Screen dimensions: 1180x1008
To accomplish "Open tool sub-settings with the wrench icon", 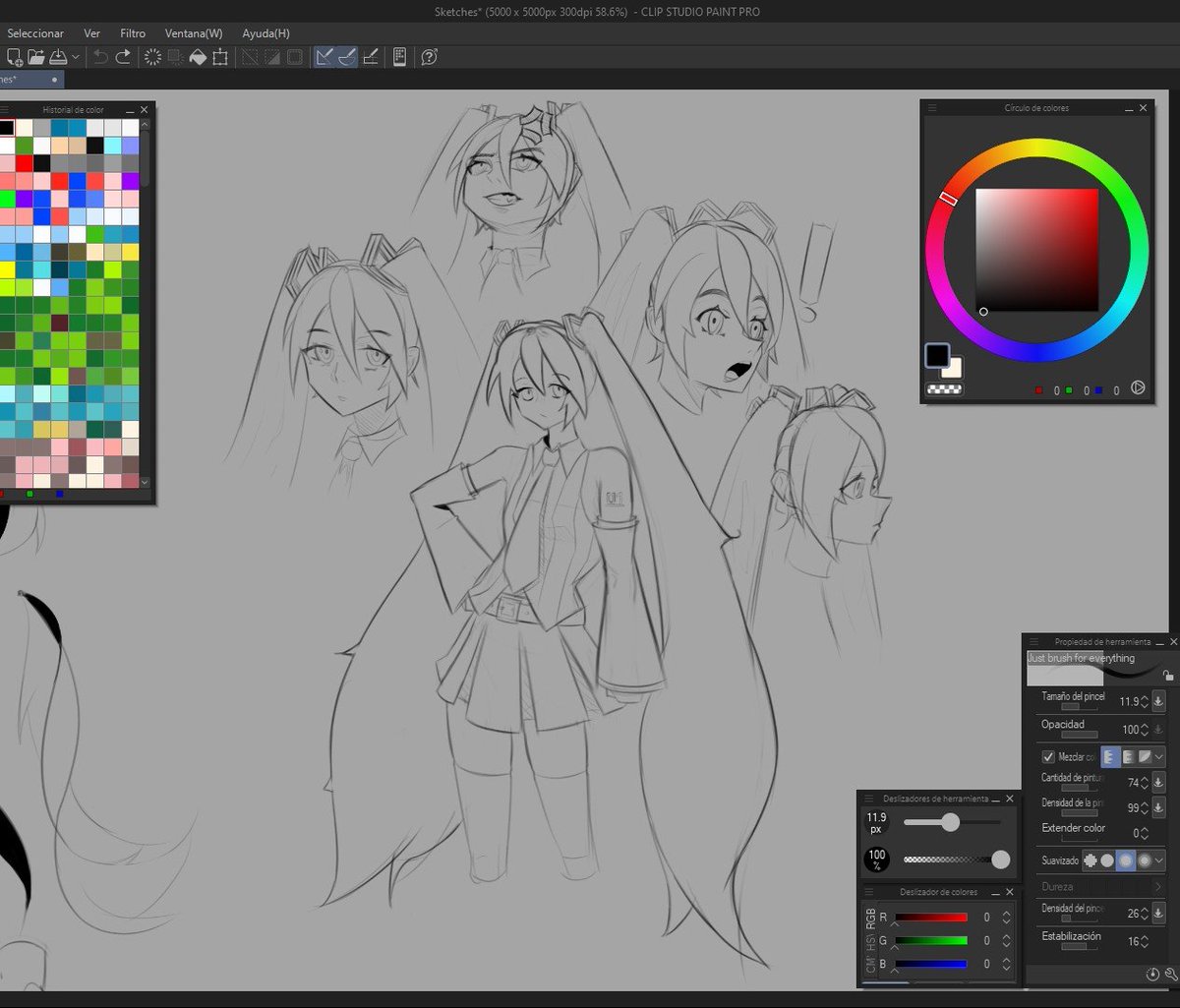I will [x=1170, y=974].
